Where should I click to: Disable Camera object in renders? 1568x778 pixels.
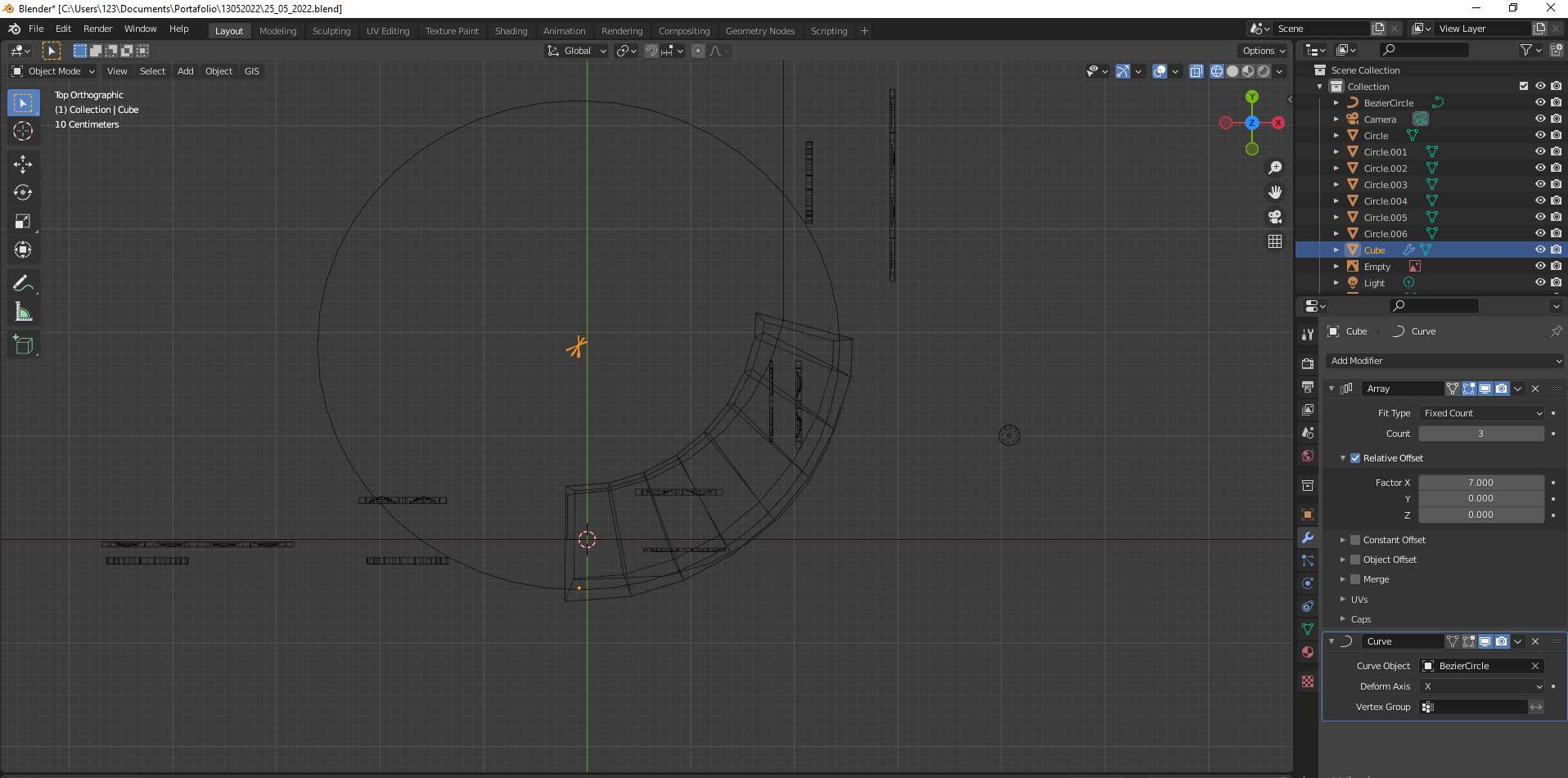click(1557, 119)
